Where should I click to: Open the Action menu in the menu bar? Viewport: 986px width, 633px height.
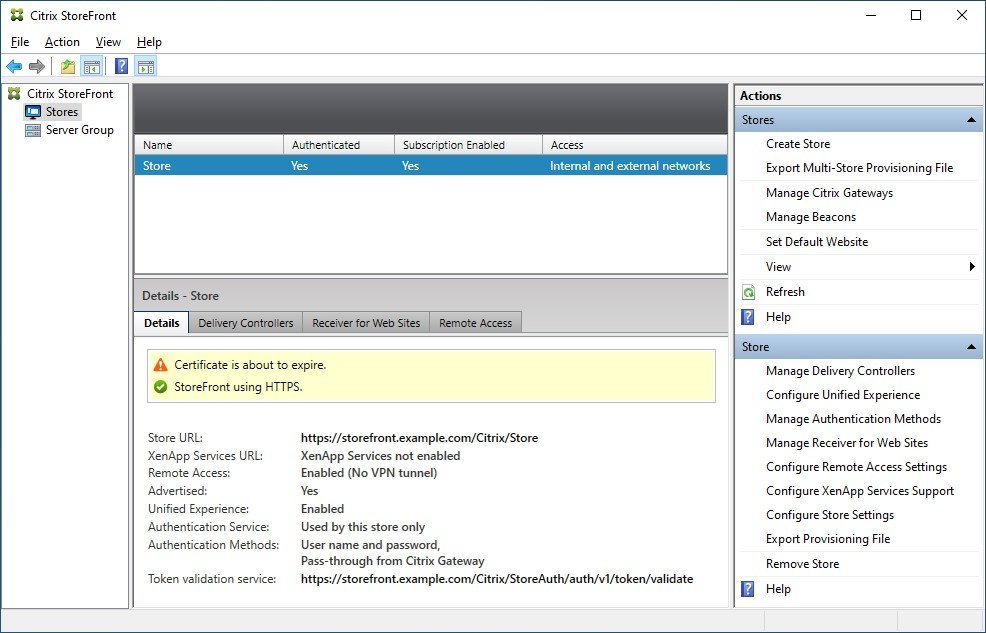[x=62, y=42]
